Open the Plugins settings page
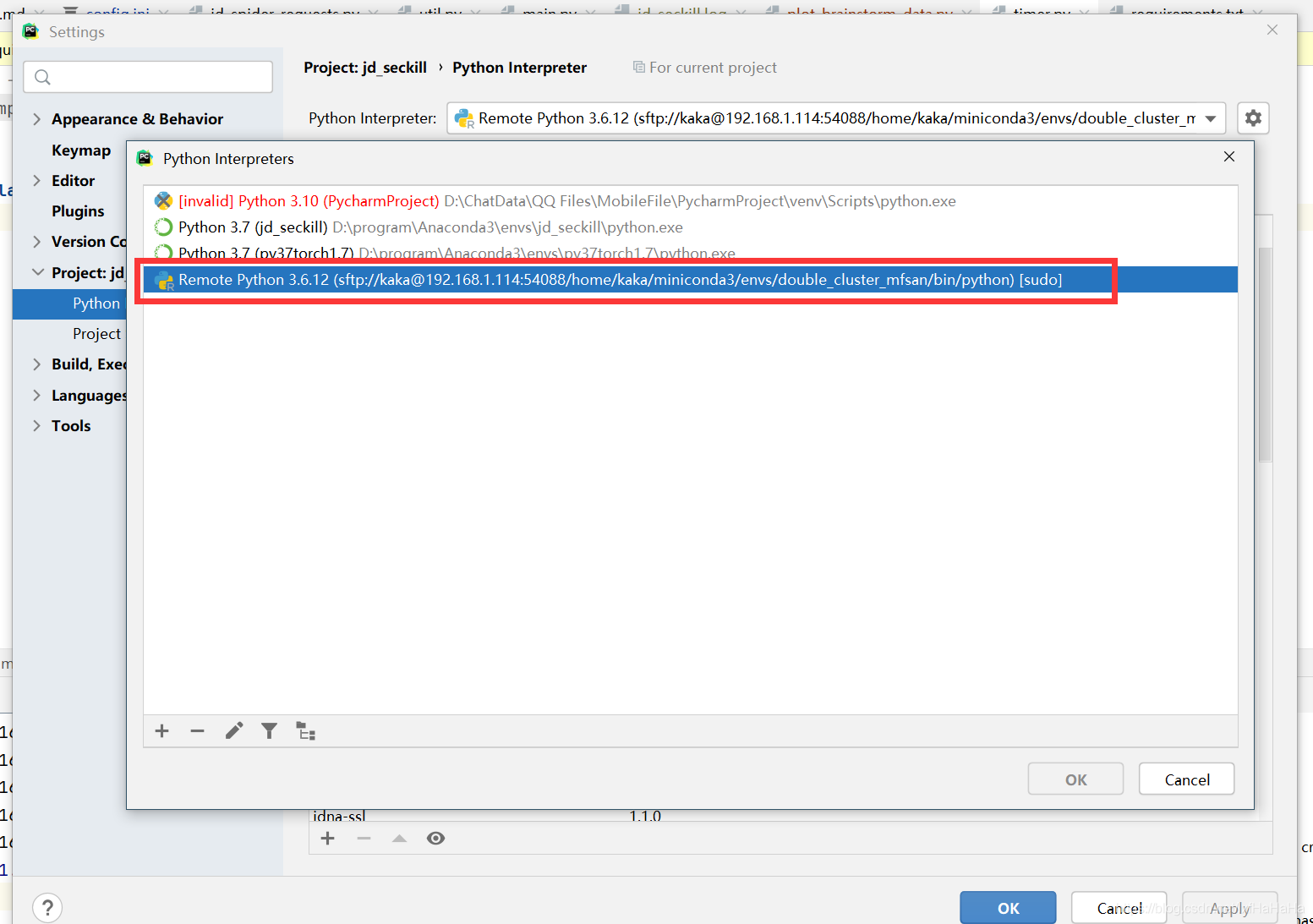Image resolution: width=1313 pixels, height=924 pixels. point(78,211)
